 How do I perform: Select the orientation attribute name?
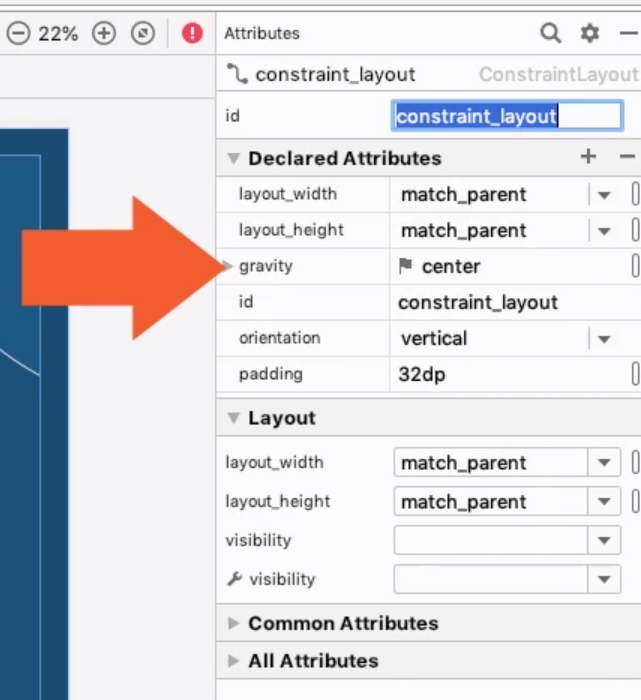(x=279, y=338)
